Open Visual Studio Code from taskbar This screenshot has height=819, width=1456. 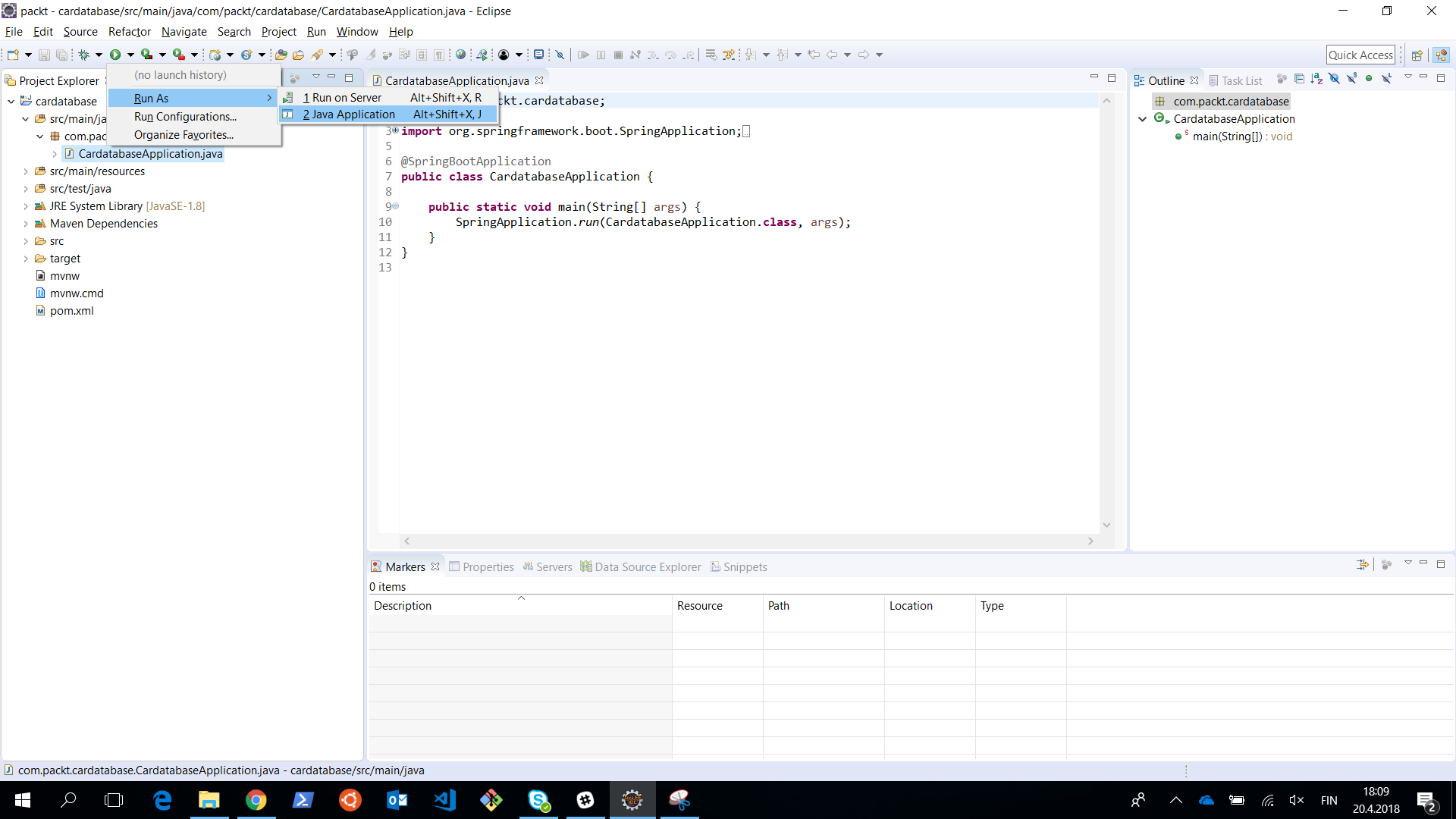(444, 800)
